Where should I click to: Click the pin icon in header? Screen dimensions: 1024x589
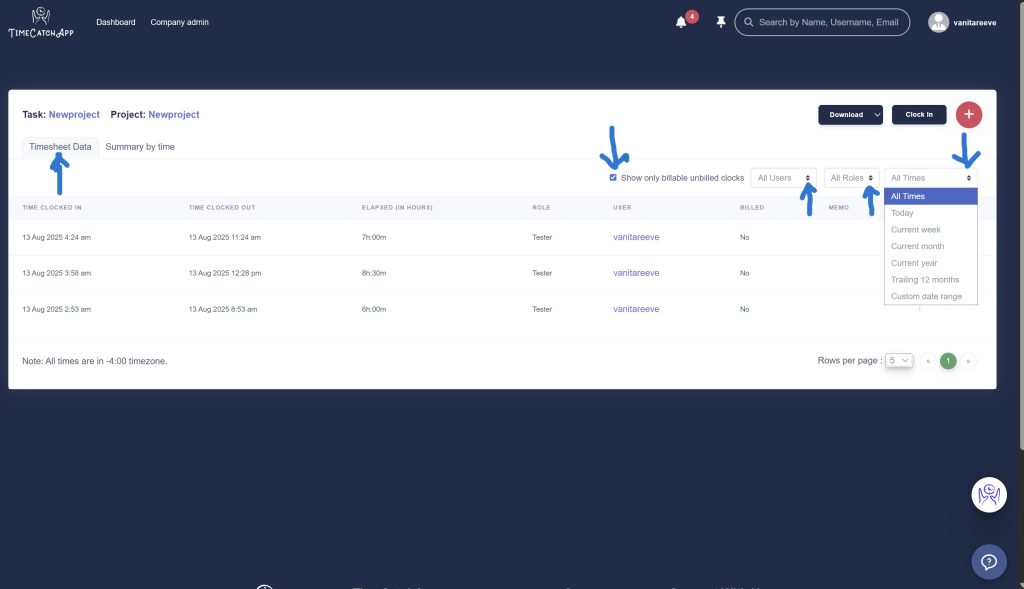pos(721,22)
